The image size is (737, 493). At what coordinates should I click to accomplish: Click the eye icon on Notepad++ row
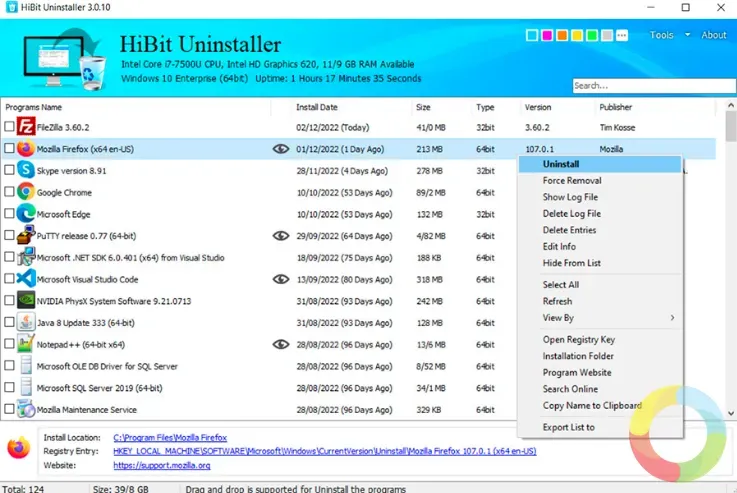281,344
